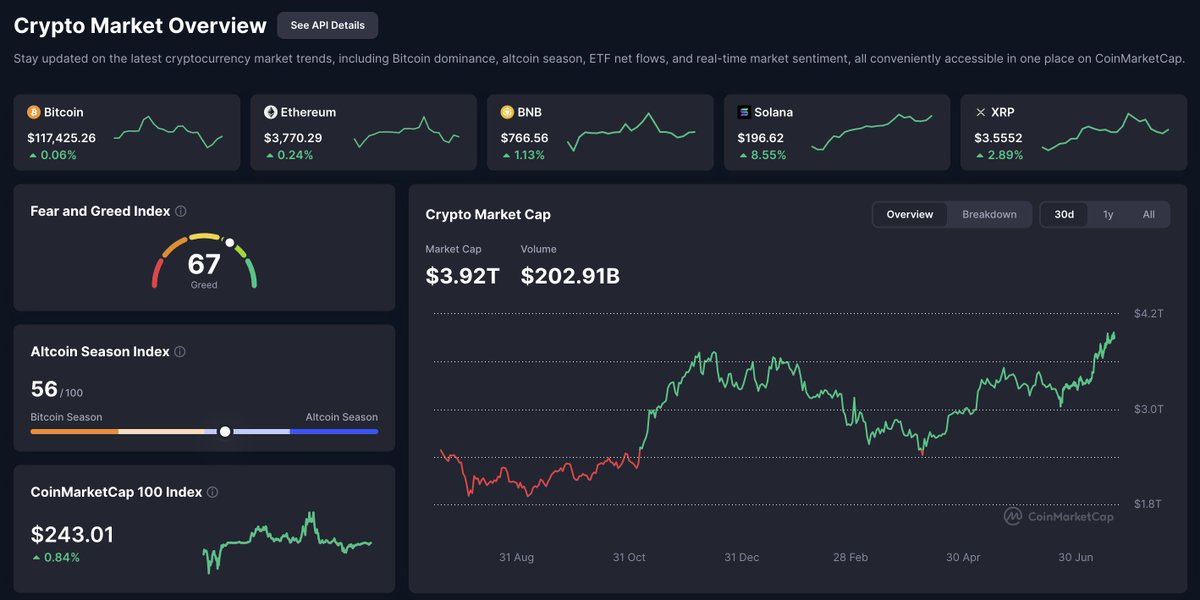Click the Fear and Greed gauge showing 67
This screenshot has height=600, width=1200.
click(x=204, y=262)
